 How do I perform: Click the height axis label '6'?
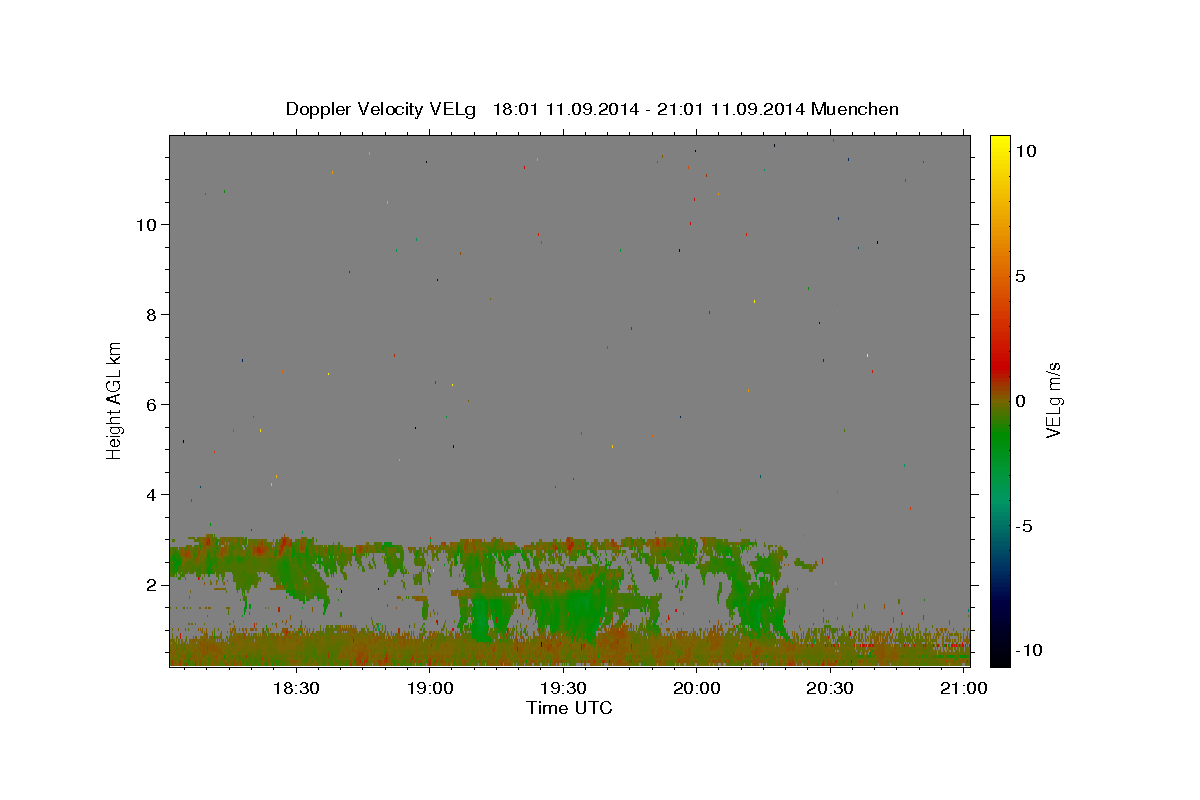(x=152, y=404)
